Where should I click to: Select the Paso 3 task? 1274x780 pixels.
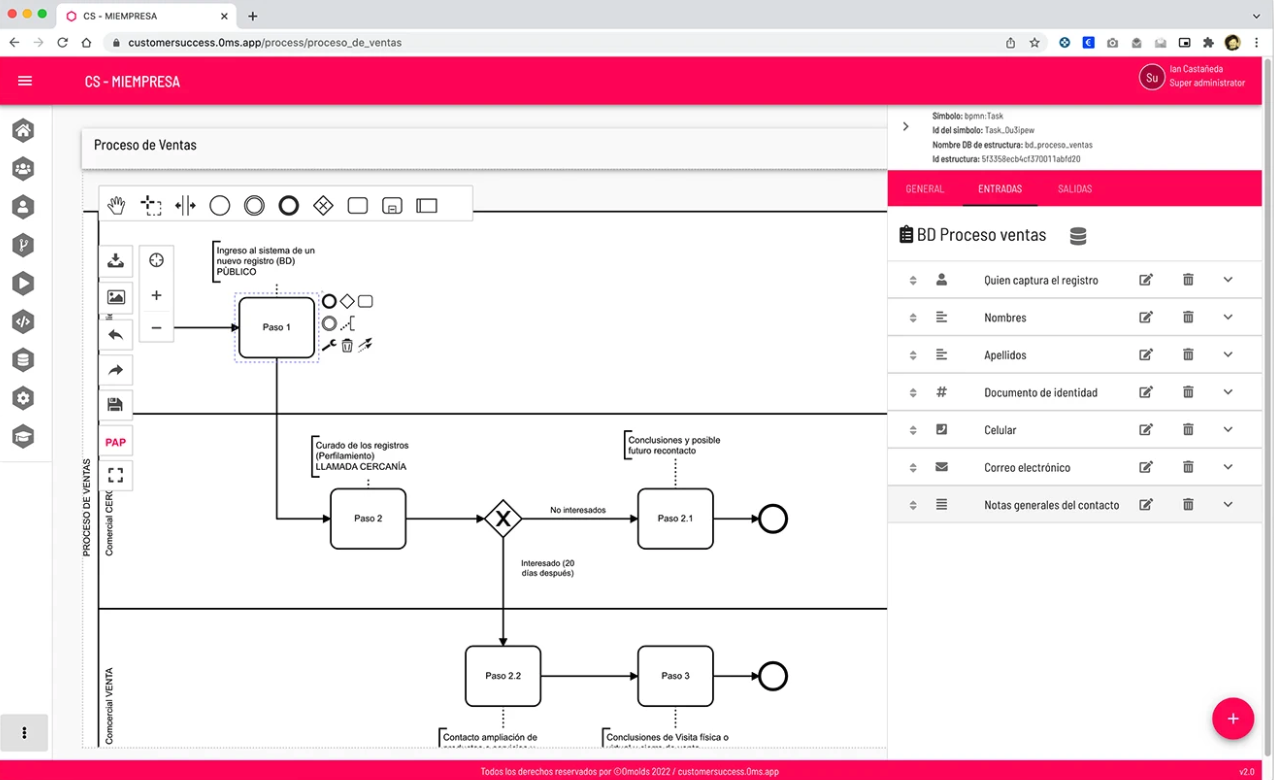coord(675,676)
